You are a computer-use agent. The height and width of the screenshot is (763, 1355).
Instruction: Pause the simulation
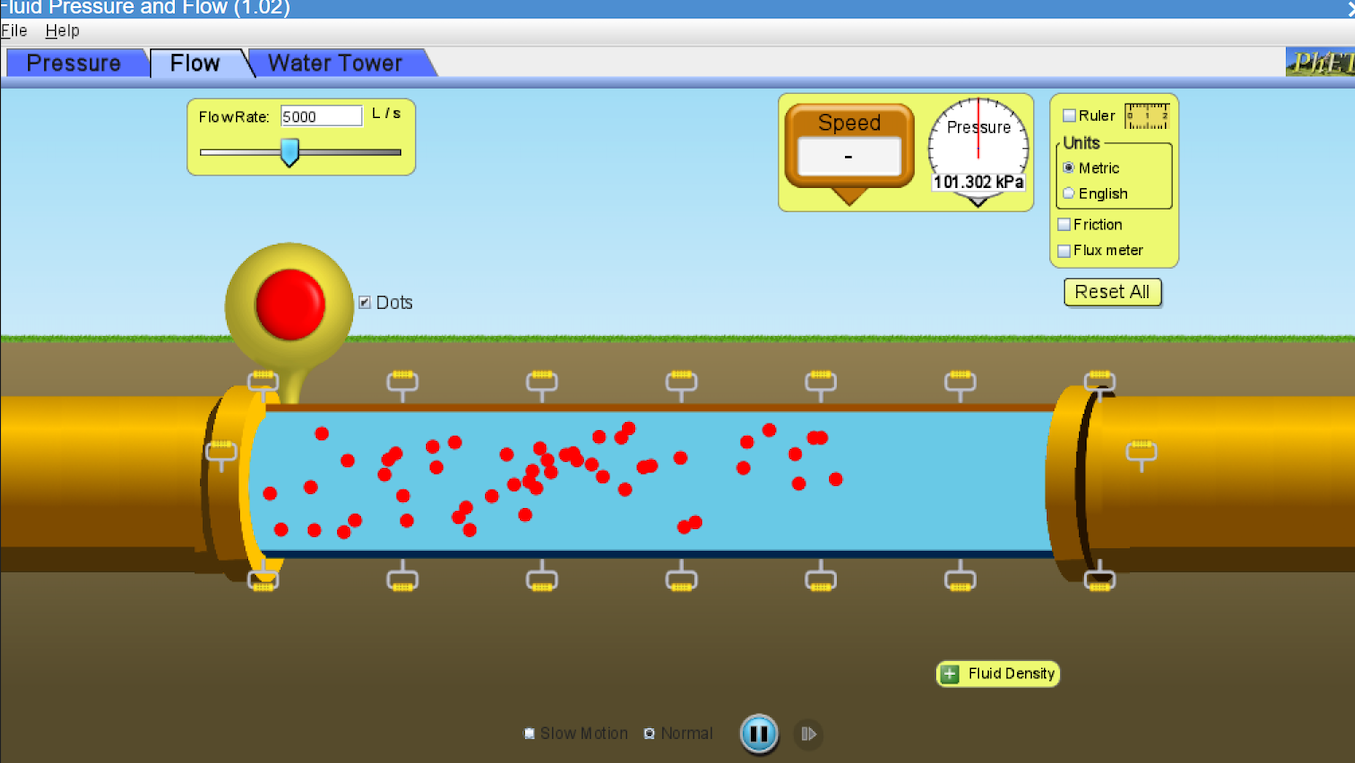coord(758,734)
